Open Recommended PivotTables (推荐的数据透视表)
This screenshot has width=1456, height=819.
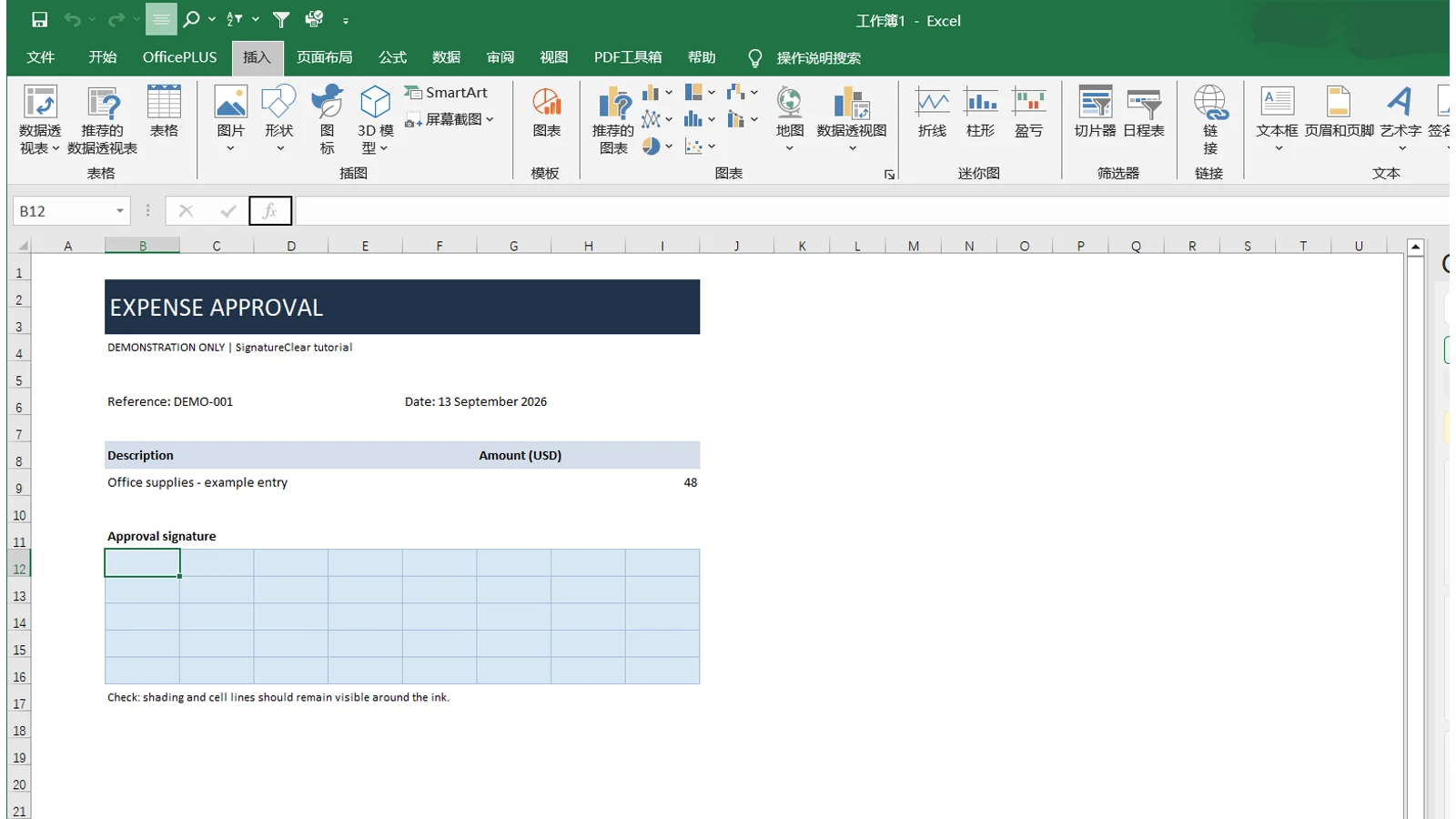[103, 120]
